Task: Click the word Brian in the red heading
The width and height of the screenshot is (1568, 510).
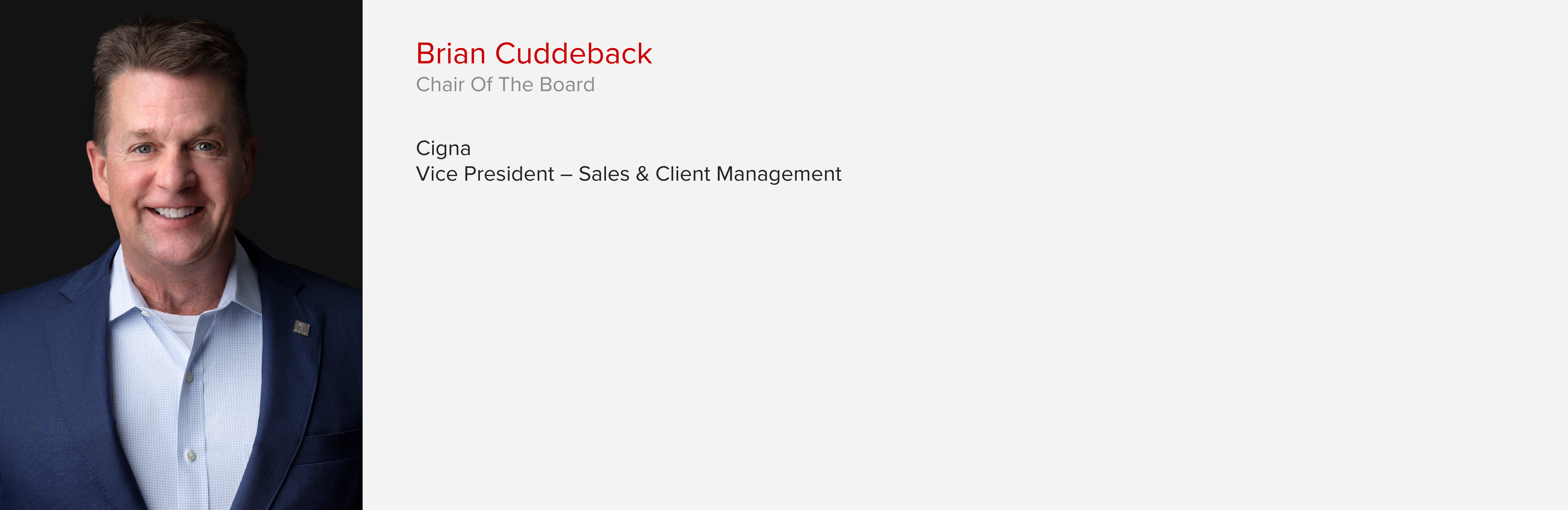Action: [x=450, y=54]
